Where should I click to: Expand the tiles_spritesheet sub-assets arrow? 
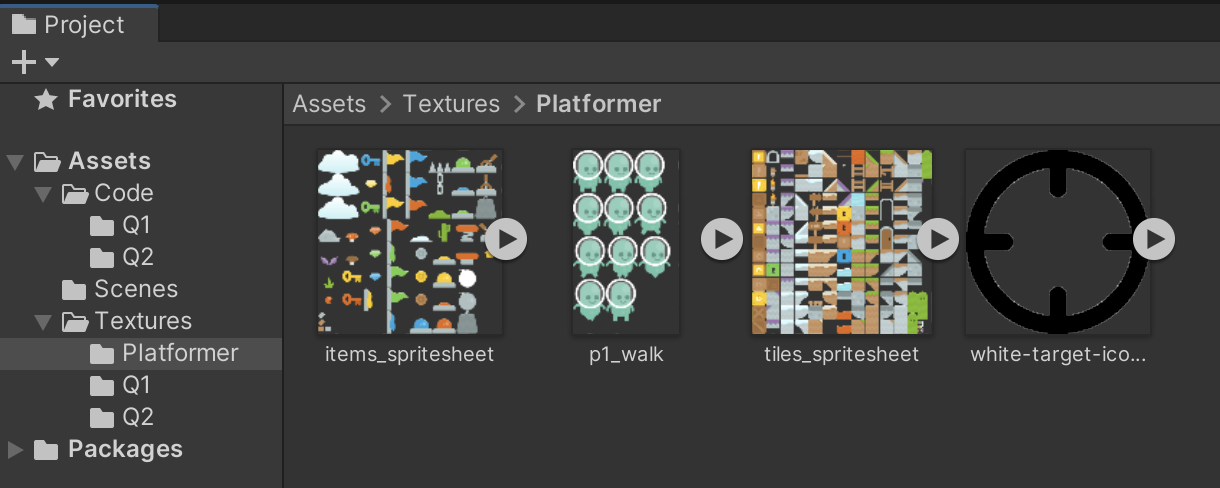coord(938,240)
